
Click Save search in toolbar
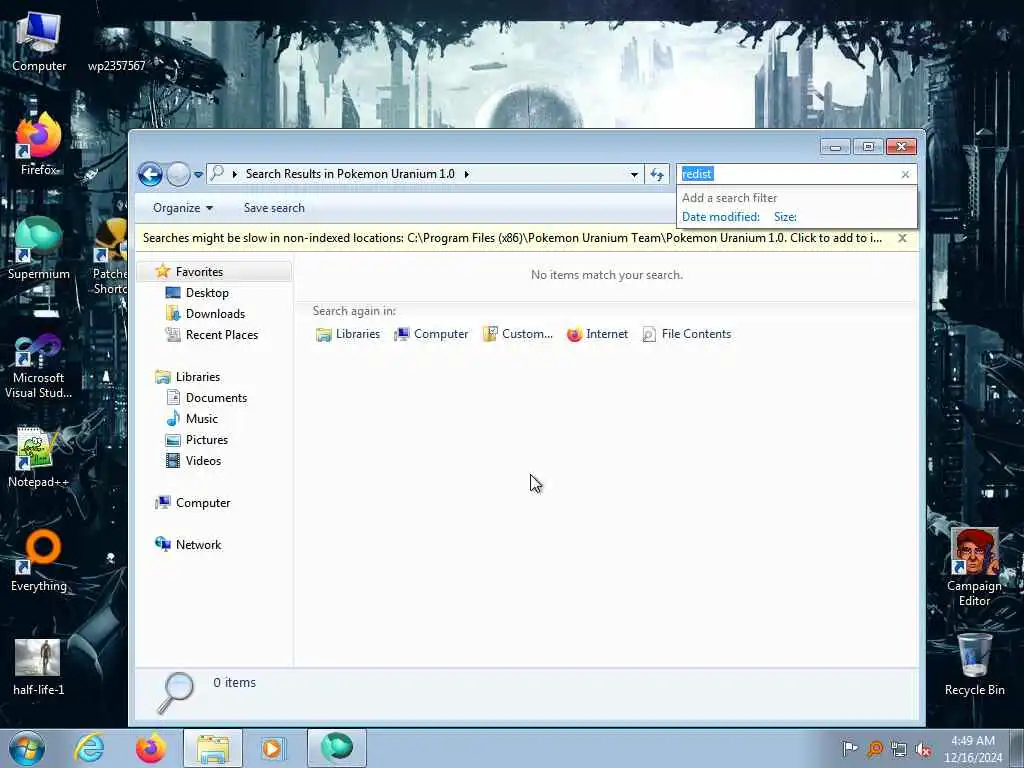point(274,208)
